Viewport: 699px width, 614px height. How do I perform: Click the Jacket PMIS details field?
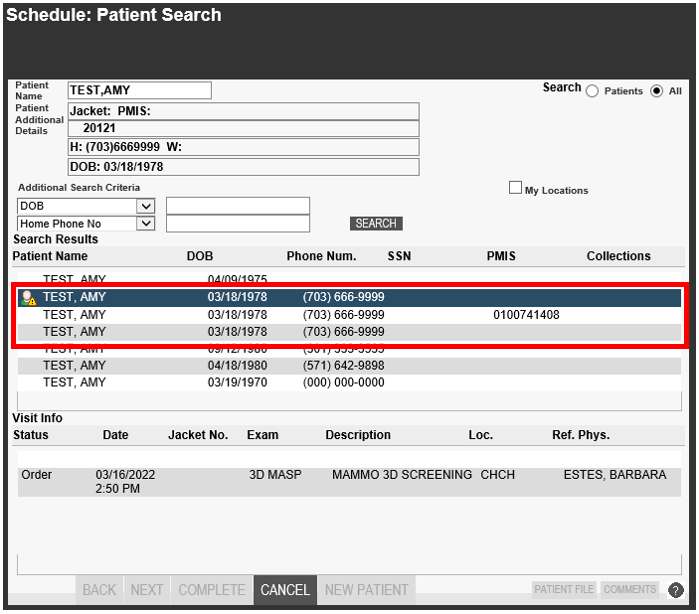click(x=243, y=111)
